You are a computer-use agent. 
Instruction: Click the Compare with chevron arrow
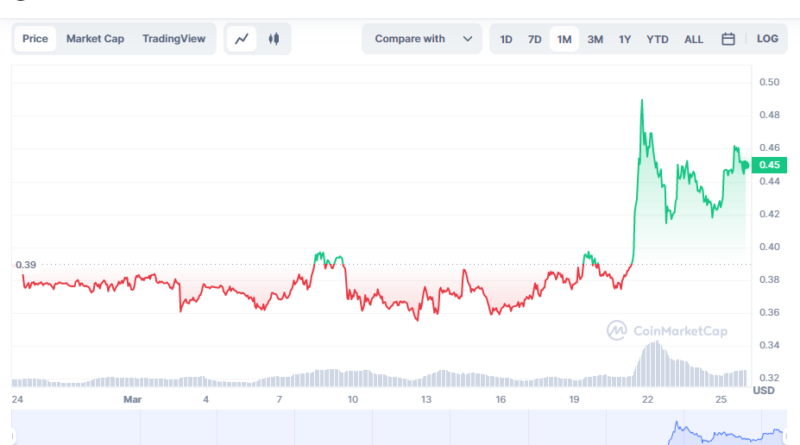coord(467,39)
